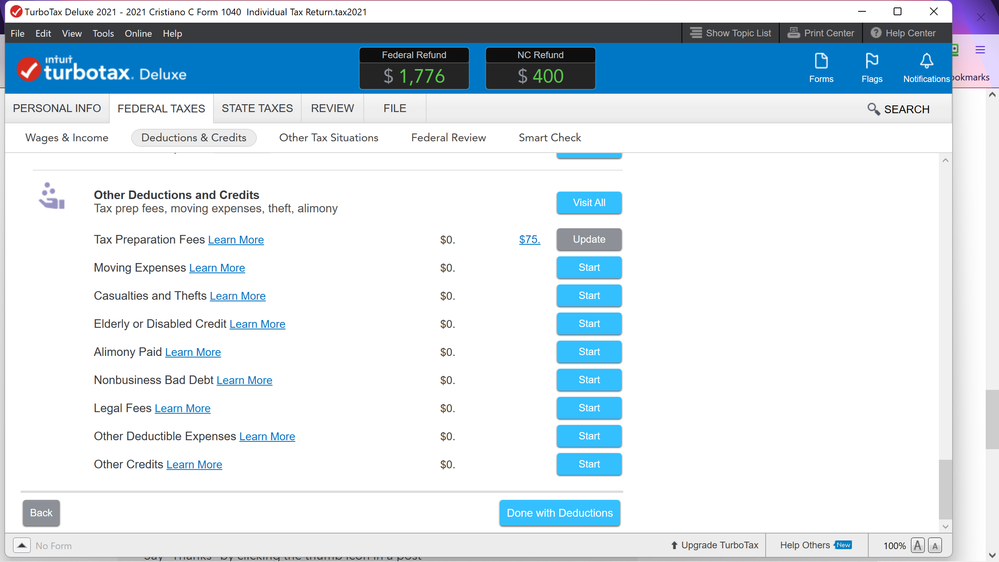Viewport: 999px width, 562px height.
Task: Open the Print Center
Action: coord(821,33)
